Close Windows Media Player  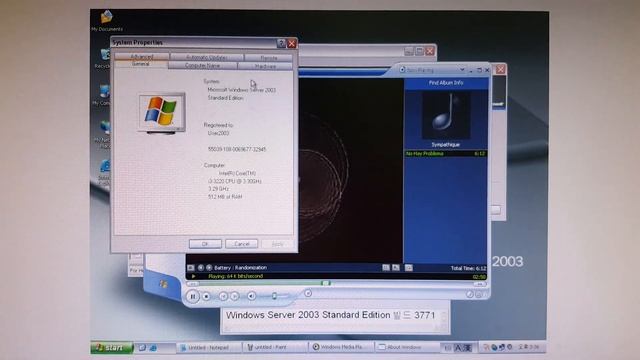487,70
